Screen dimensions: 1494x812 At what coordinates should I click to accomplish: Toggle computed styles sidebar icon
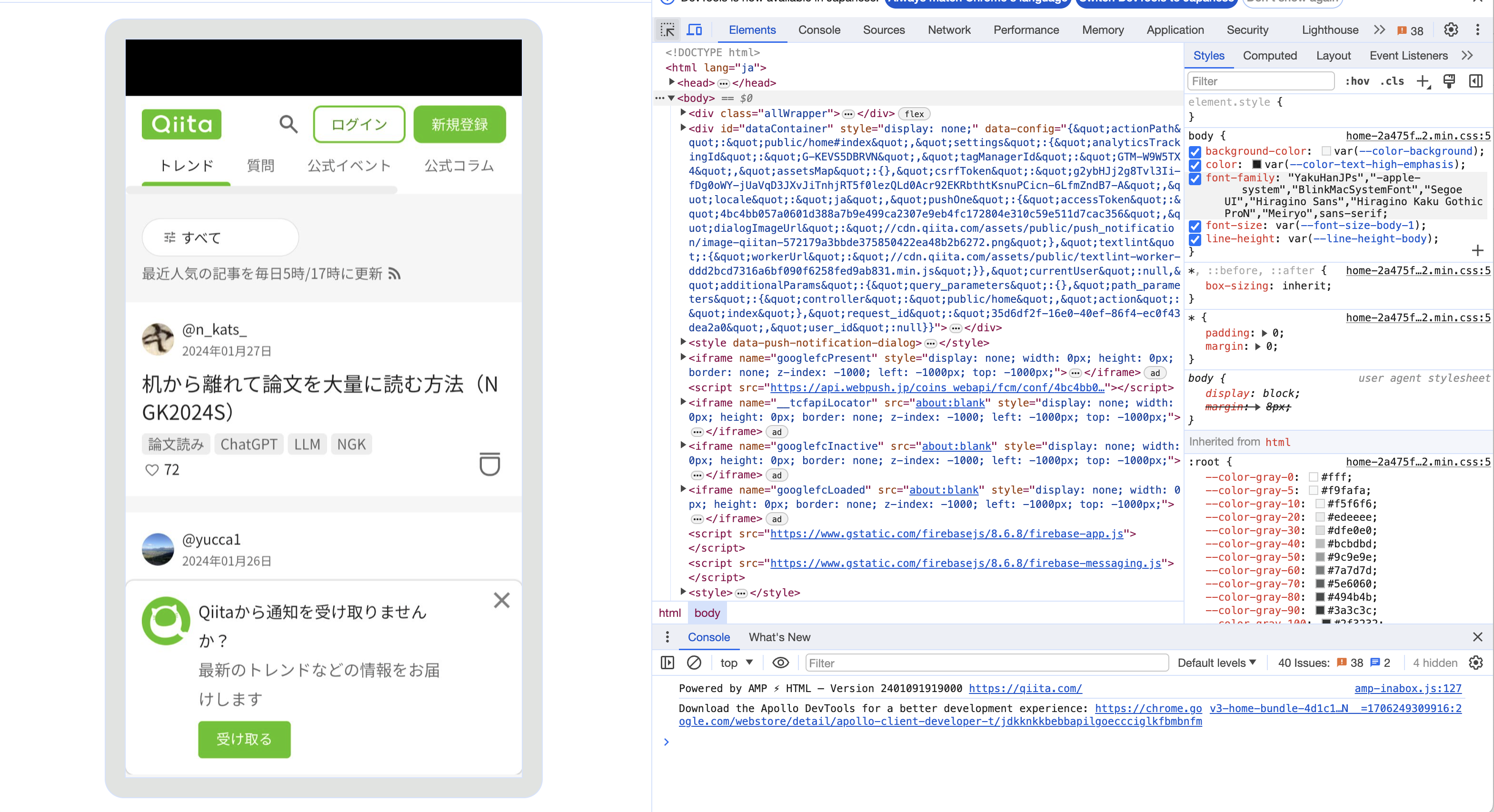1475,81
